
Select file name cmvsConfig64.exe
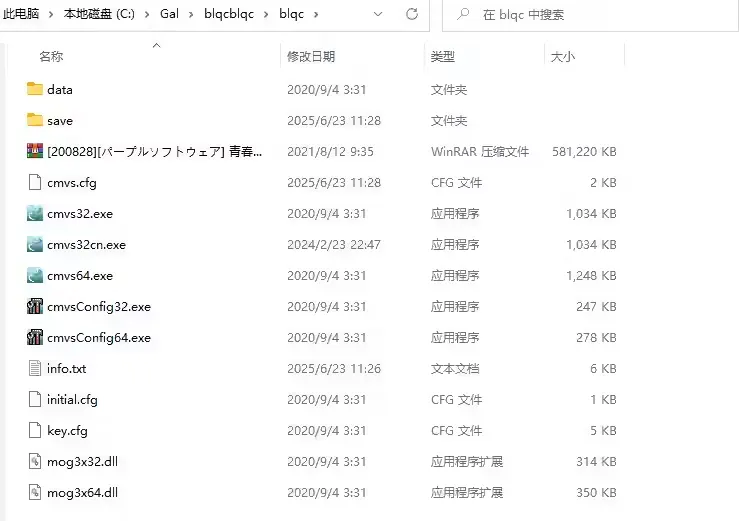click(x=99, y=338)
